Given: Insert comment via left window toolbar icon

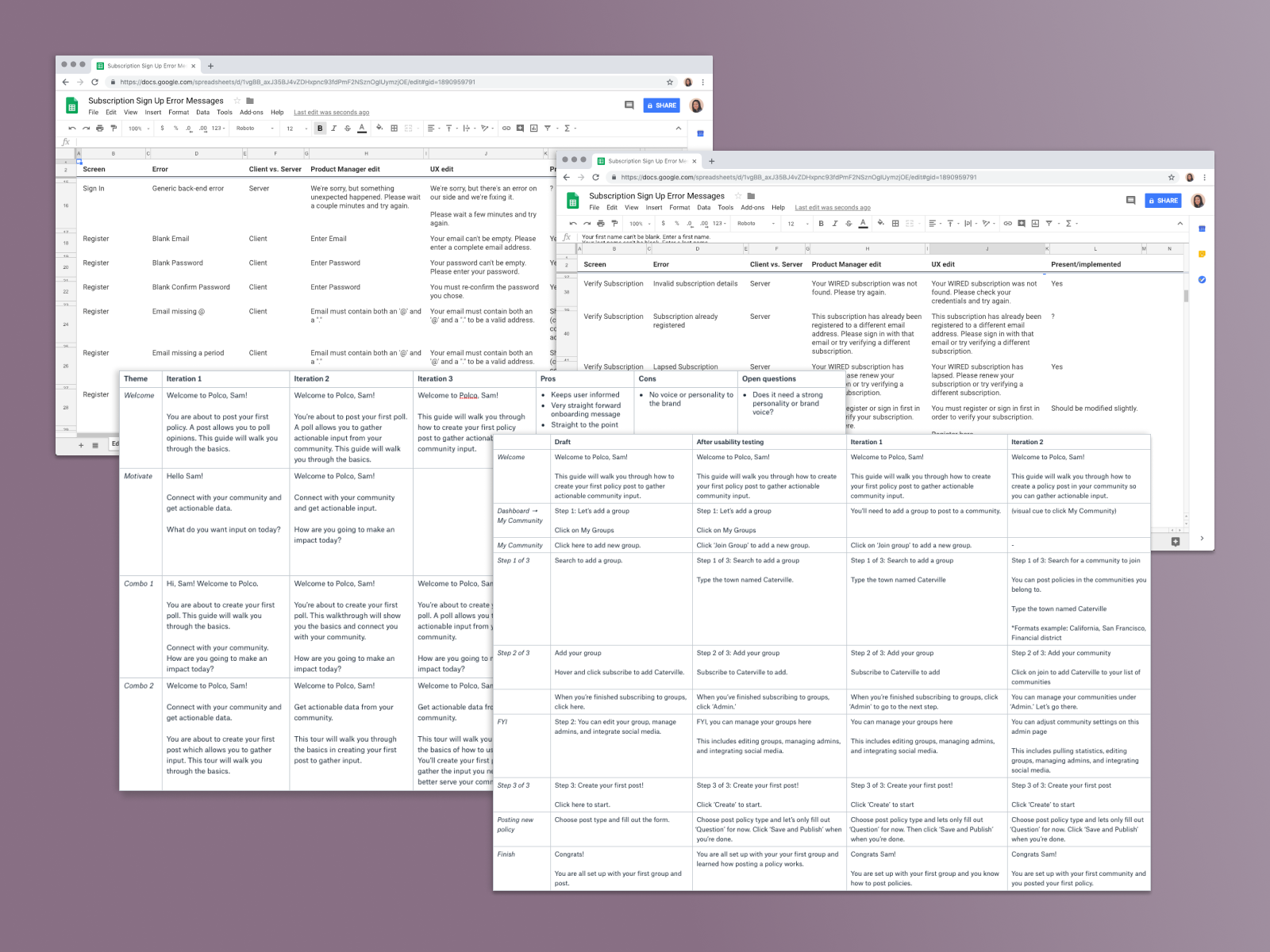Looking at the screenshot, I should point(520,128).
